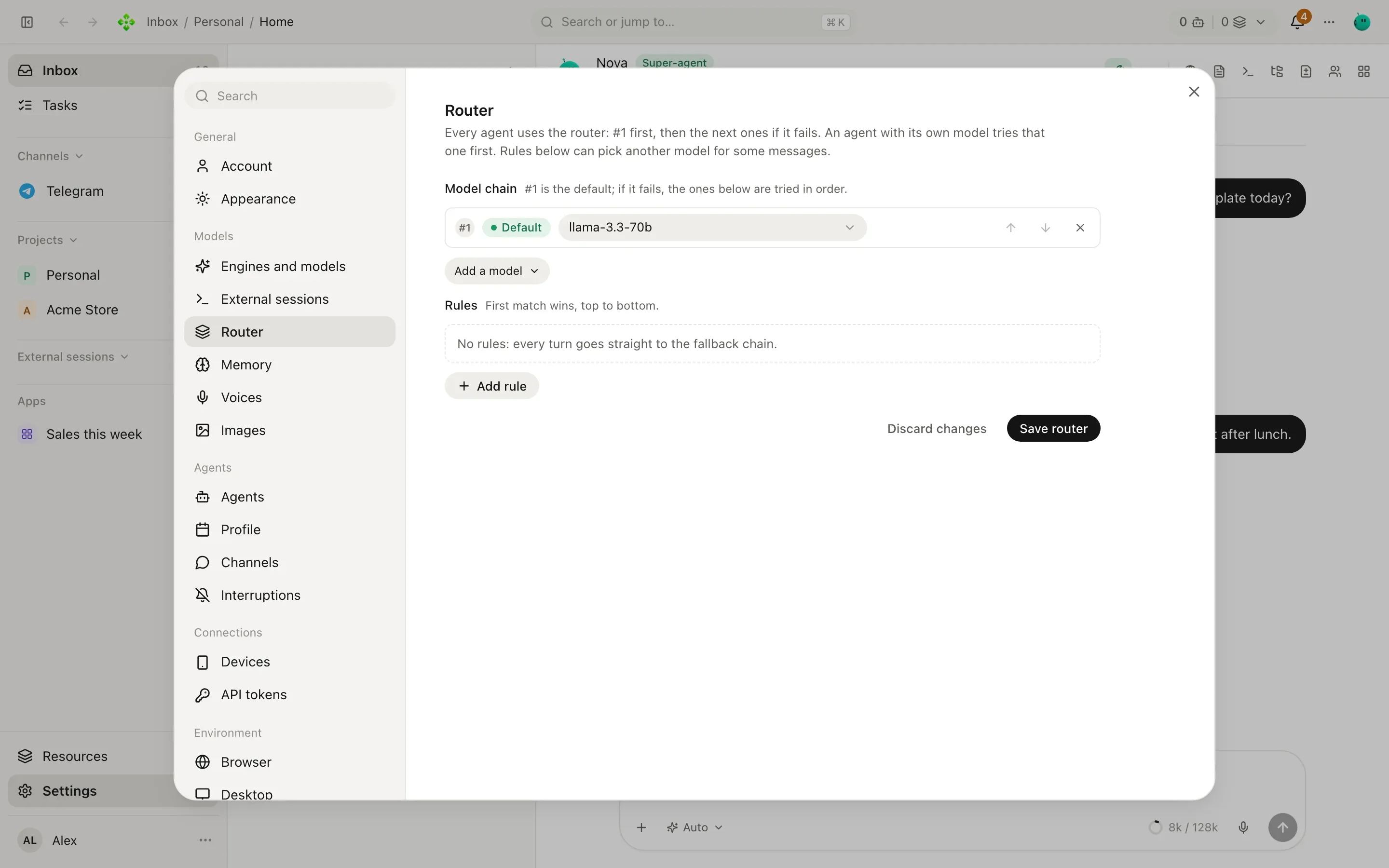This screenshot has width=1389, height=868.
Task: Open Channels settings
Action: [289, 562]
